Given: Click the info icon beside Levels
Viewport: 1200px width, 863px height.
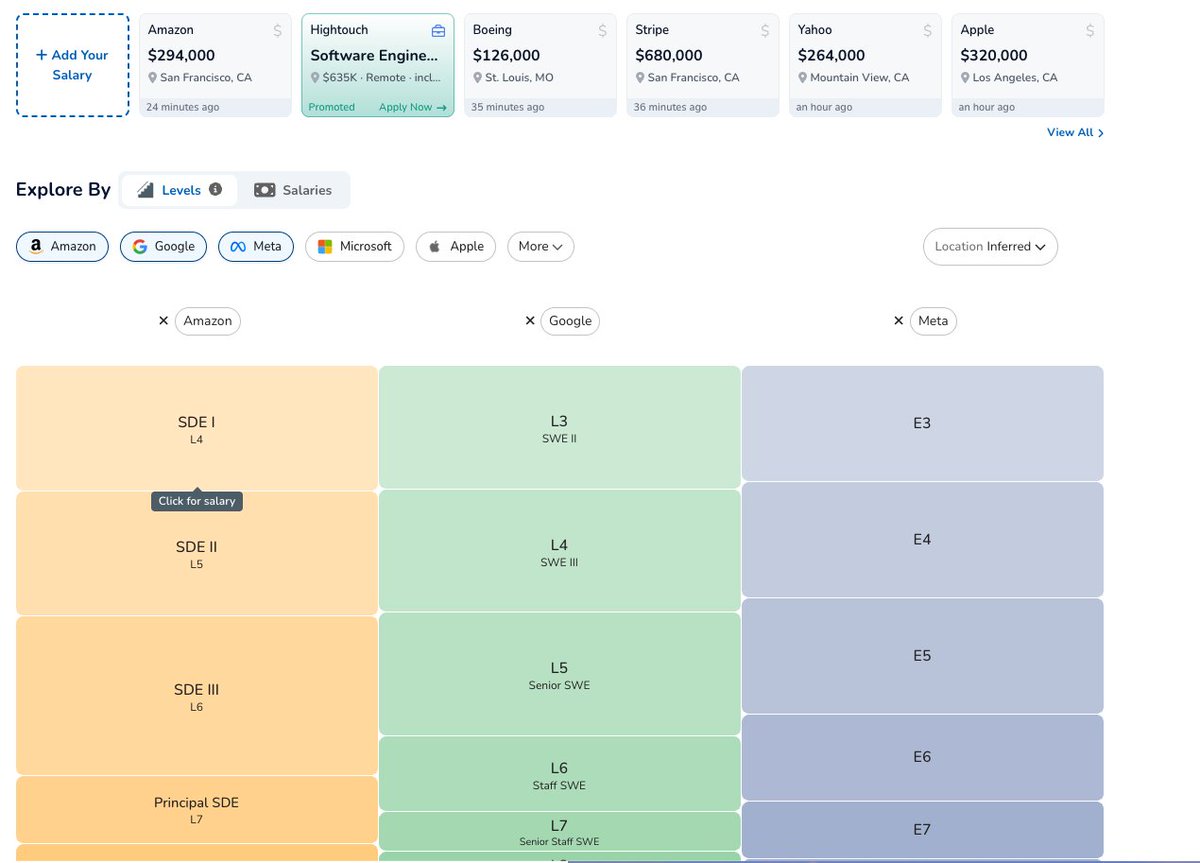Looking at the screenshot, I should tap(215, 189).
